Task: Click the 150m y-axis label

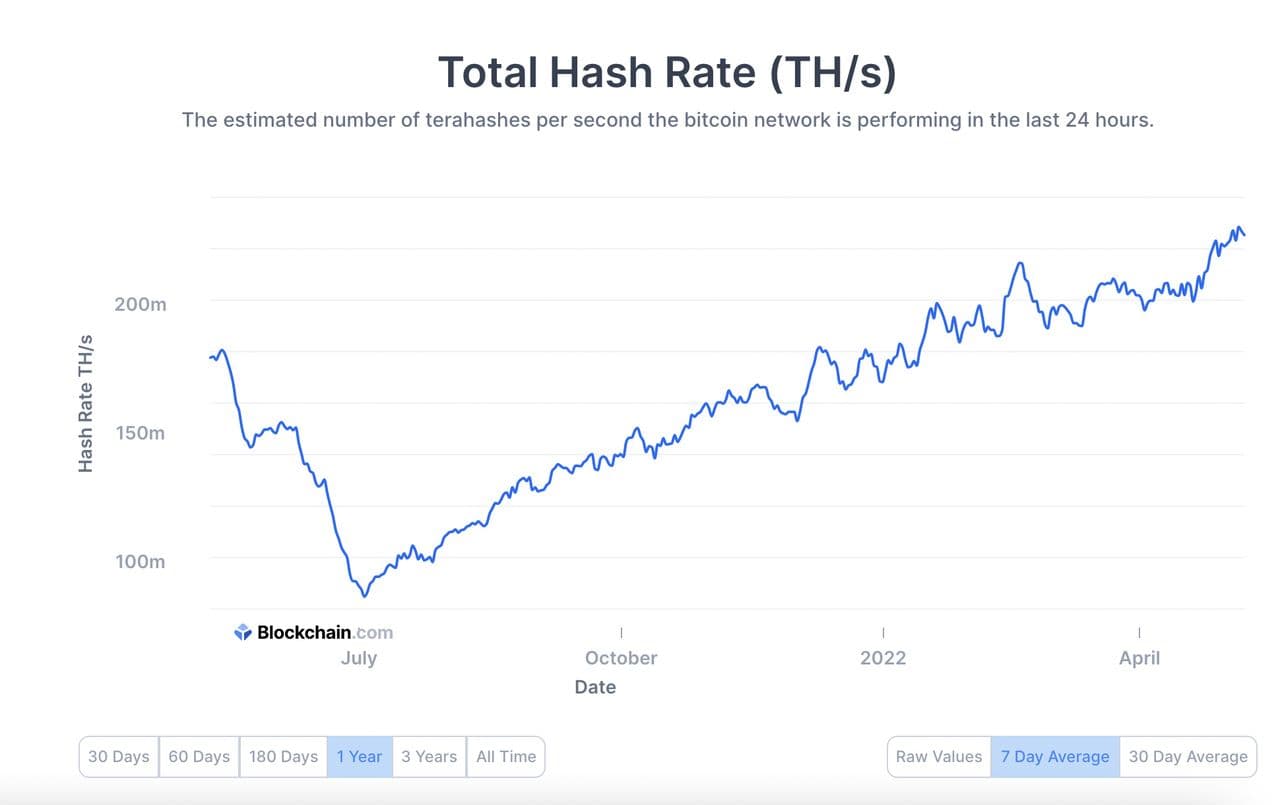Action: [140, 433]
